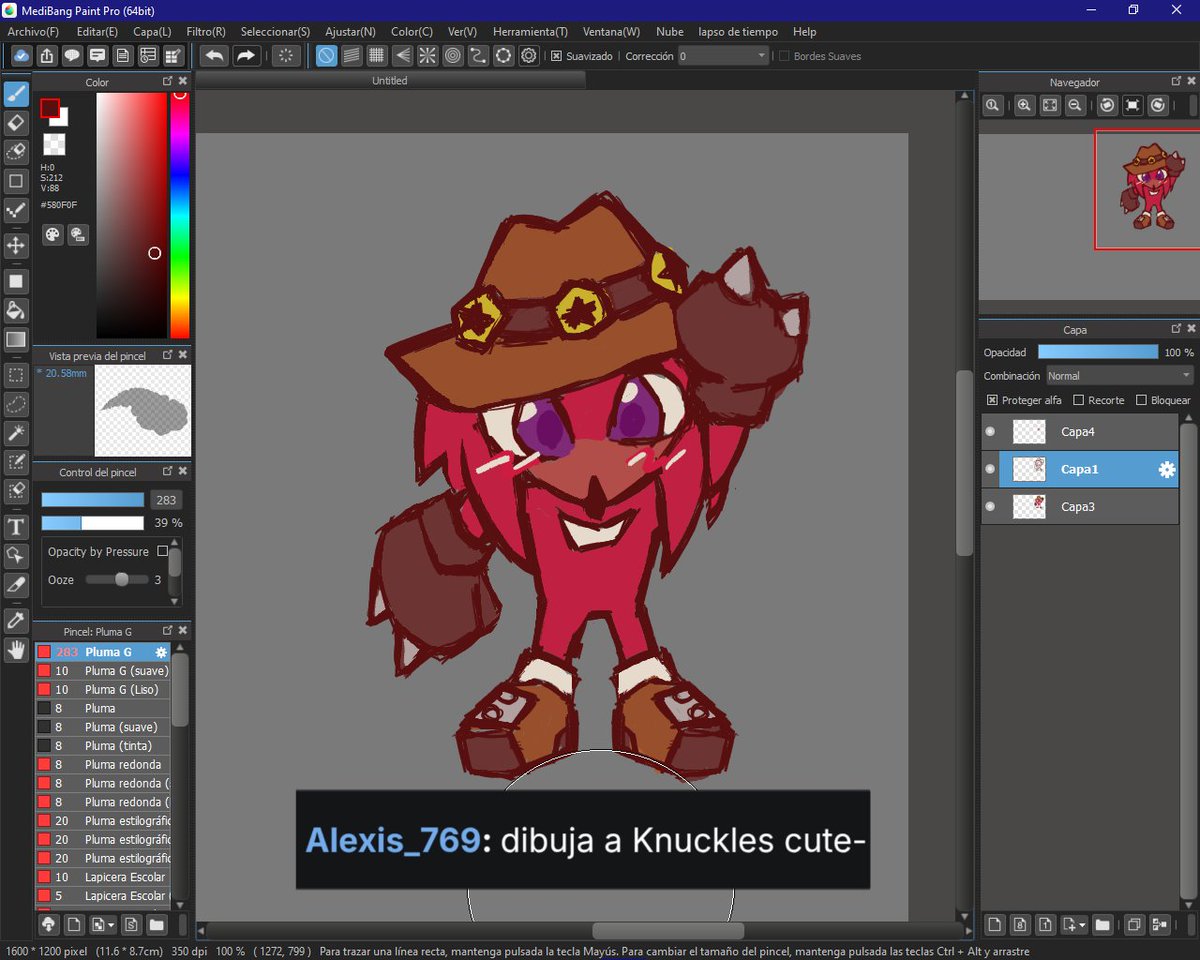Undock the Vista previa del pincel panel
The height and width of the screenshot is (960, 1200).
pos(168,355)
